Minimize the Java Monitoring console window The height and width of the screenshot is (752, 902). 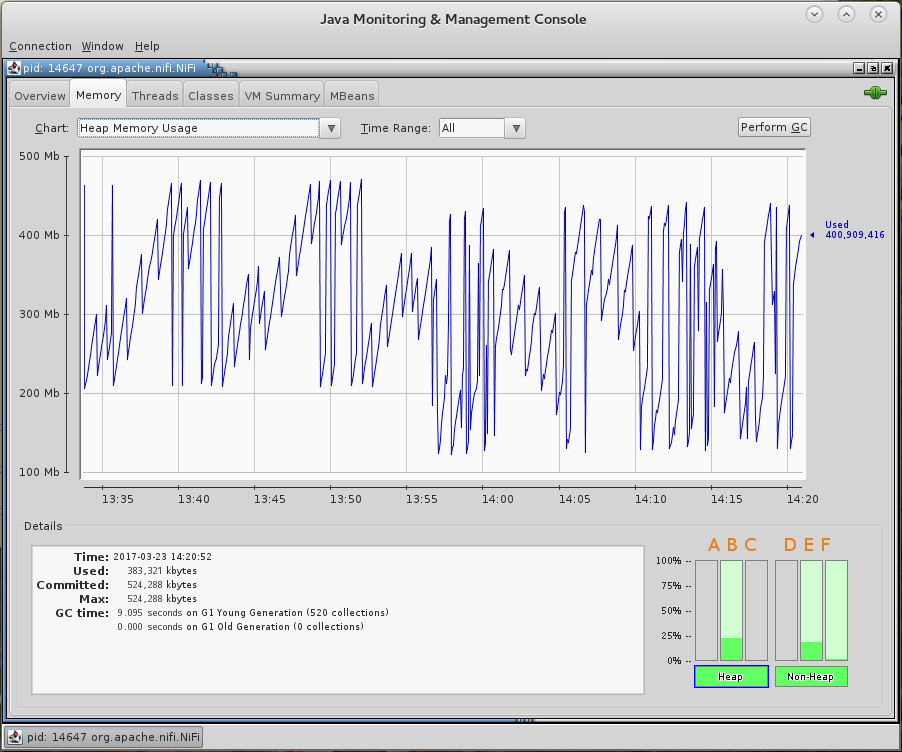(815, 14)
